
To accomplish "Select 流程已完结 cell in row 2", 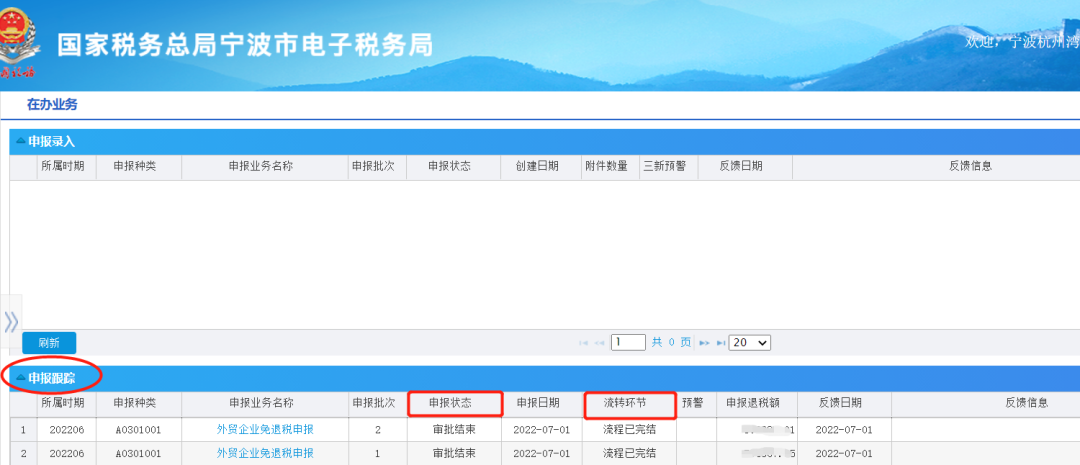I will tap(630, 453).
